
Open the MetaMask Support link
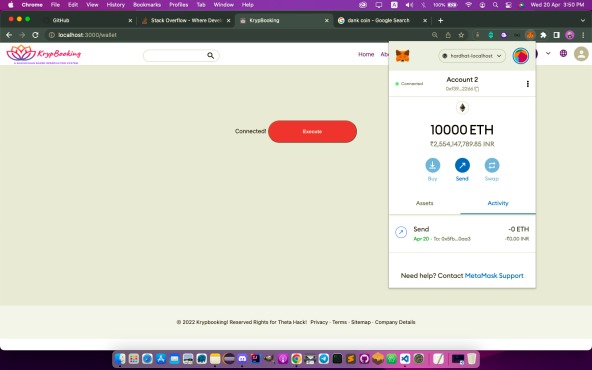tap(494, 276)
